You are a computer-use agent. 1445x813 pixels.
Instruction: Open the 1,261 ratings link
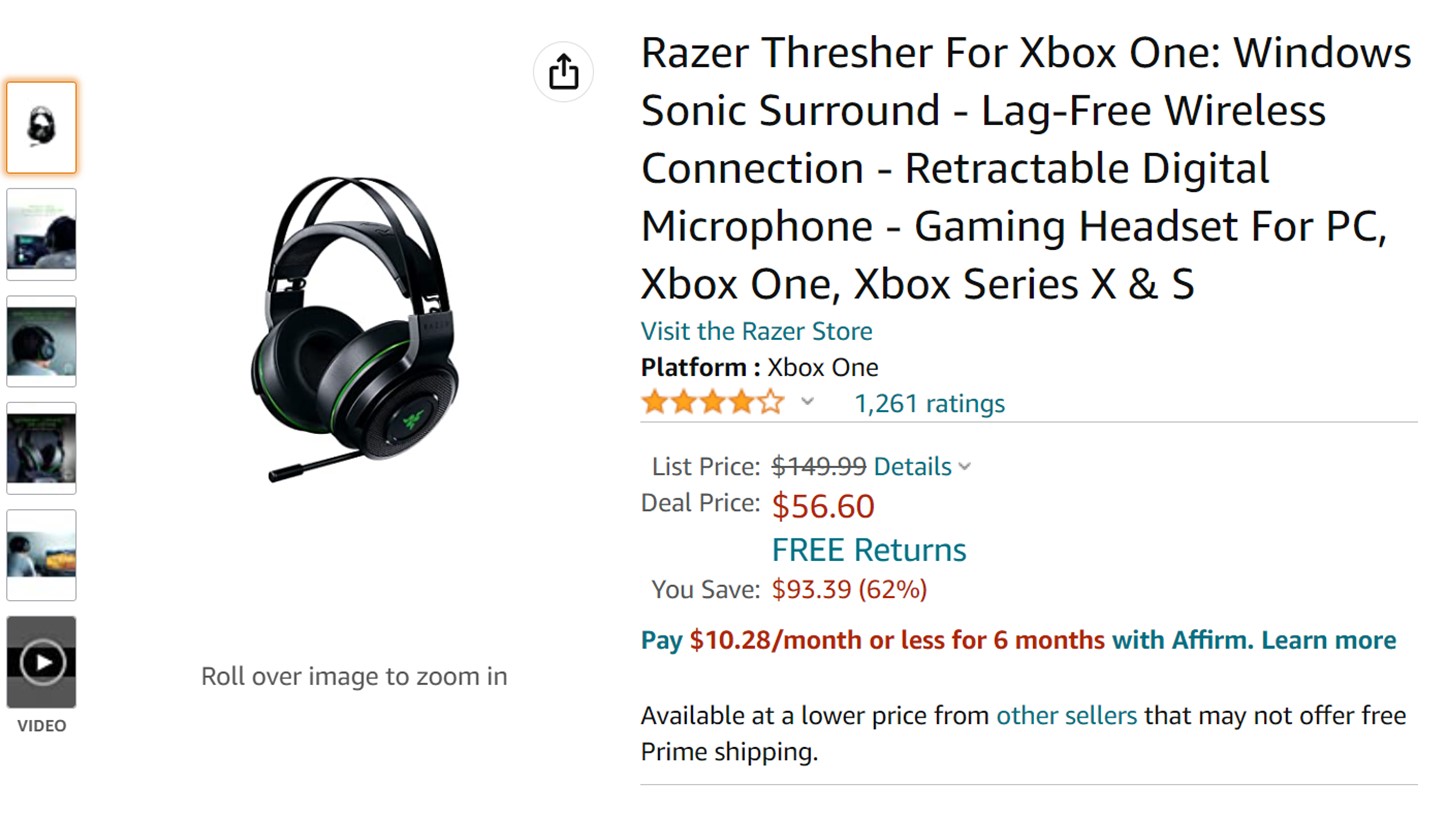click(929, 403)
